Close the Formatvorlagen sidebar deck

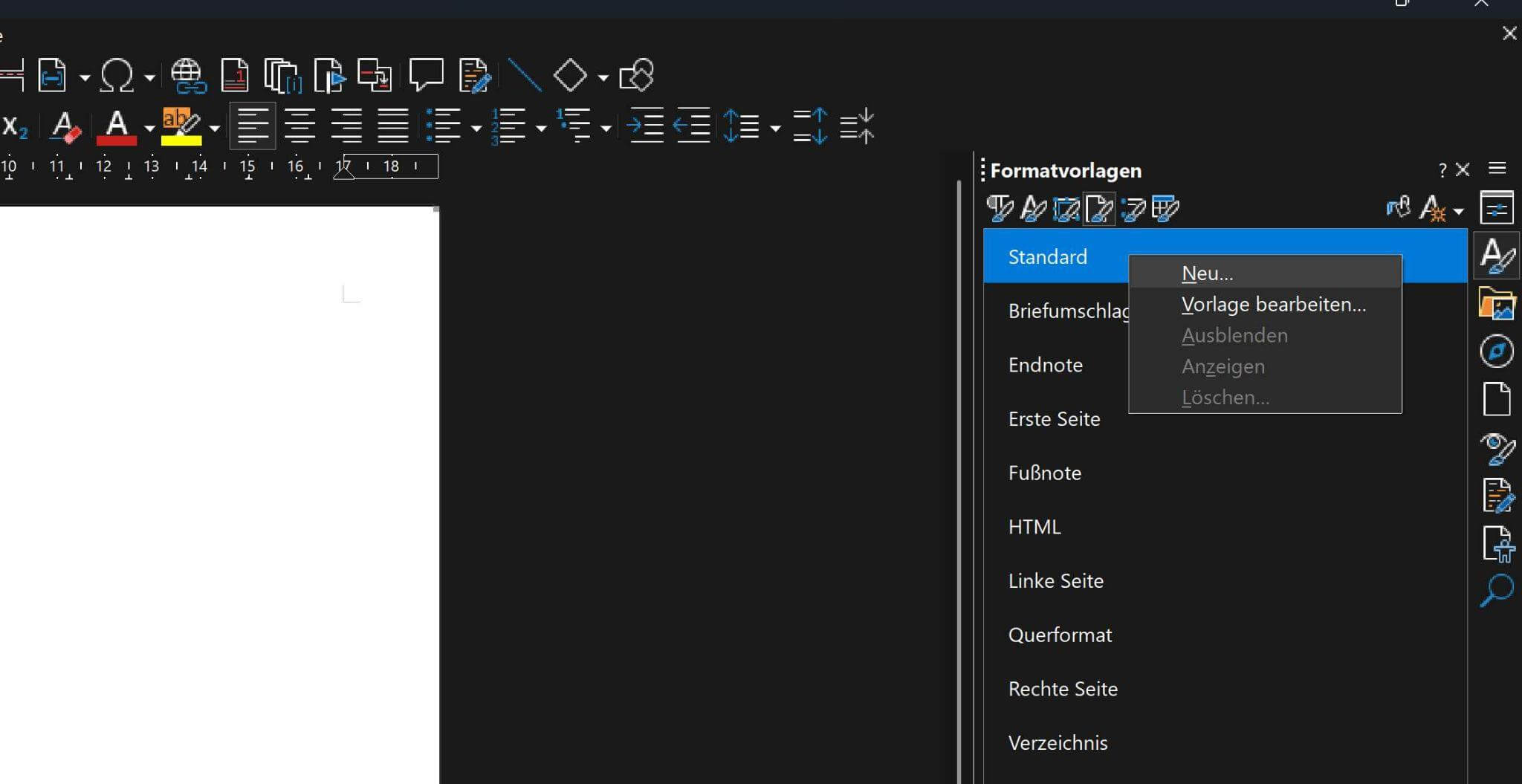point(1463,170)
